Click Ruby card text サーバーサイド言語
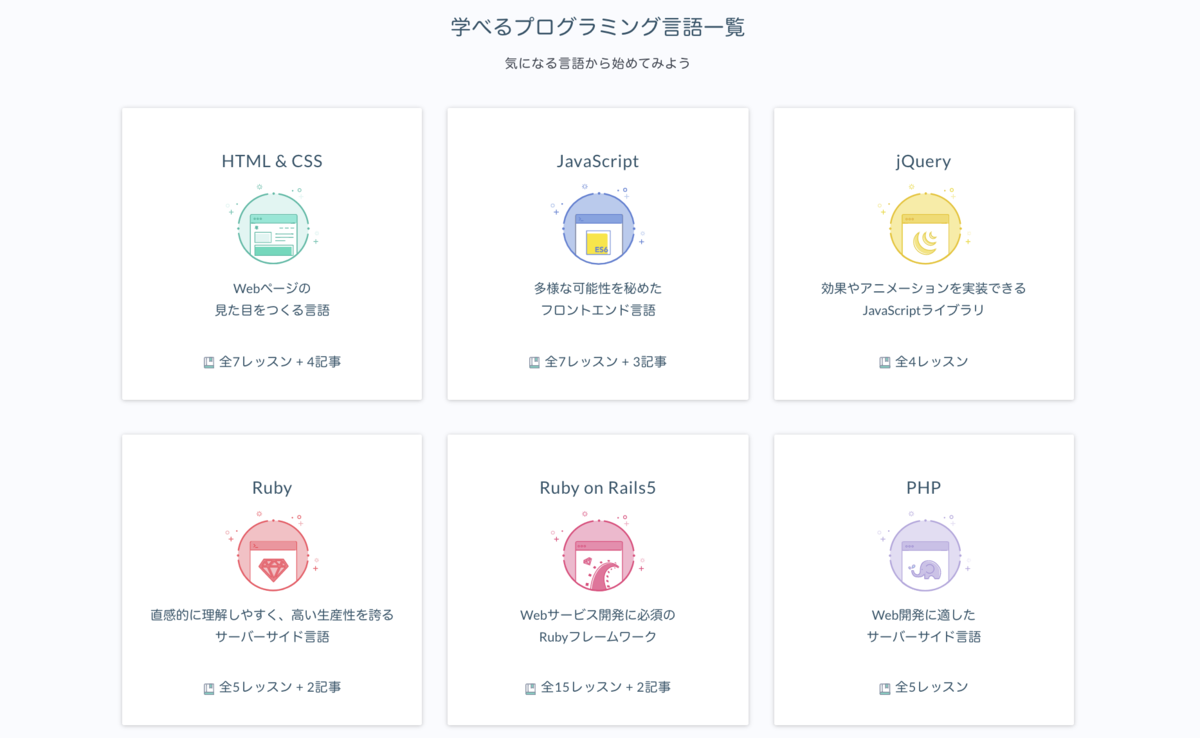1200x738 pixels. 272,637
